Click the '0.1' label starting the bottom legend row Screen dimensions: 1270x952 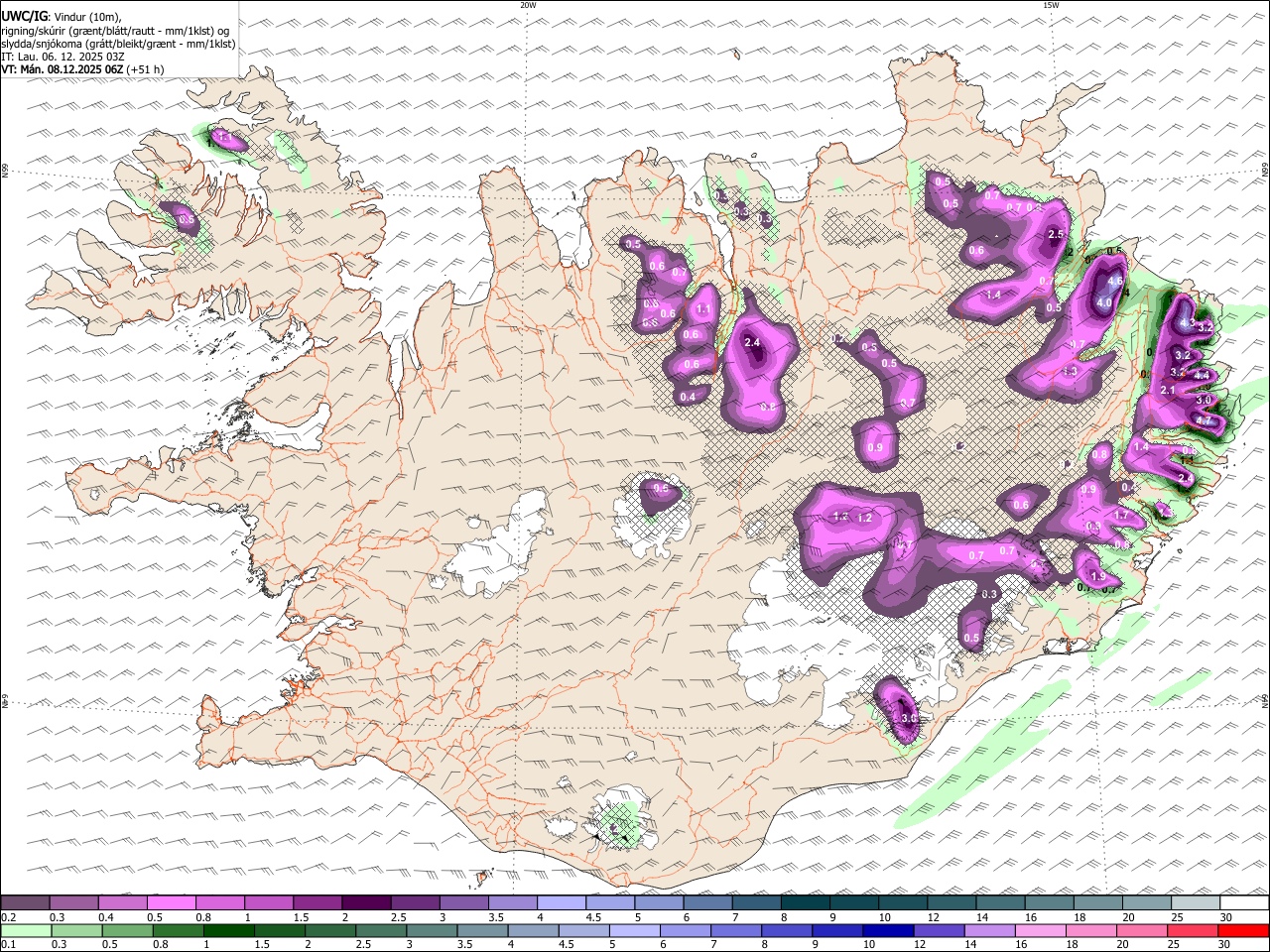8,944
